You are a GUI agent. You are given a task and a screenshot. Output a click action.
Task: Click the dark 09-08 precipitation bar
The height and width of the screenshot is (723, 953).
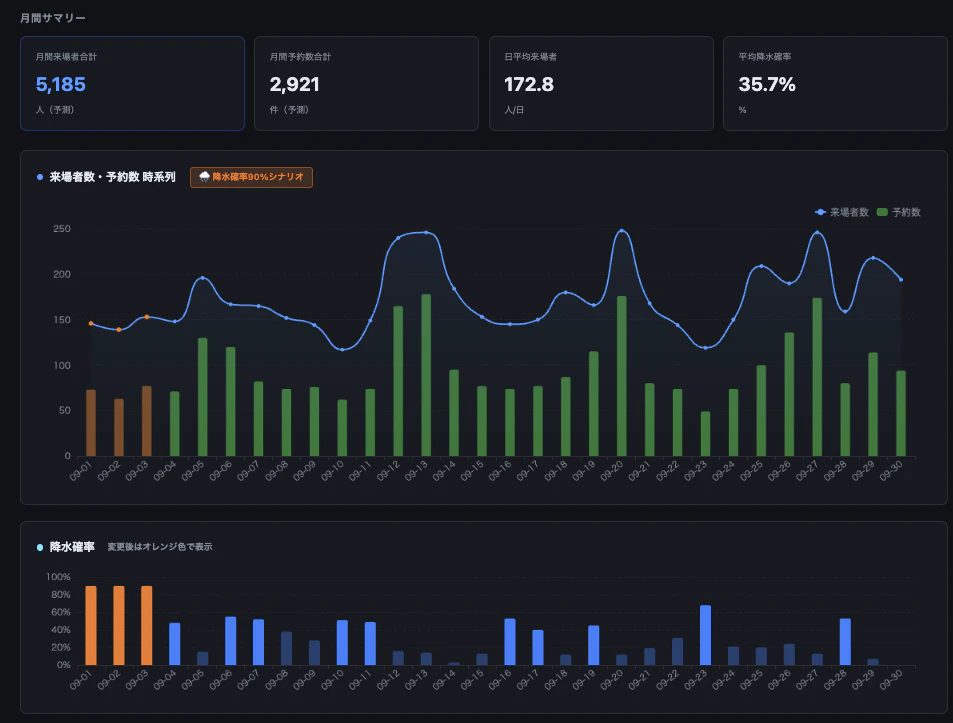(286, 648)
